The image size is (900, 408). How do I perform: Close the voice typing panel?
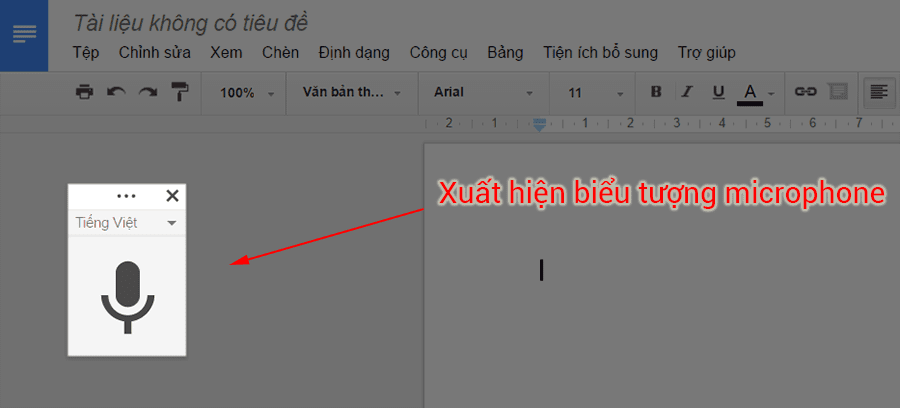click(172, 196)
